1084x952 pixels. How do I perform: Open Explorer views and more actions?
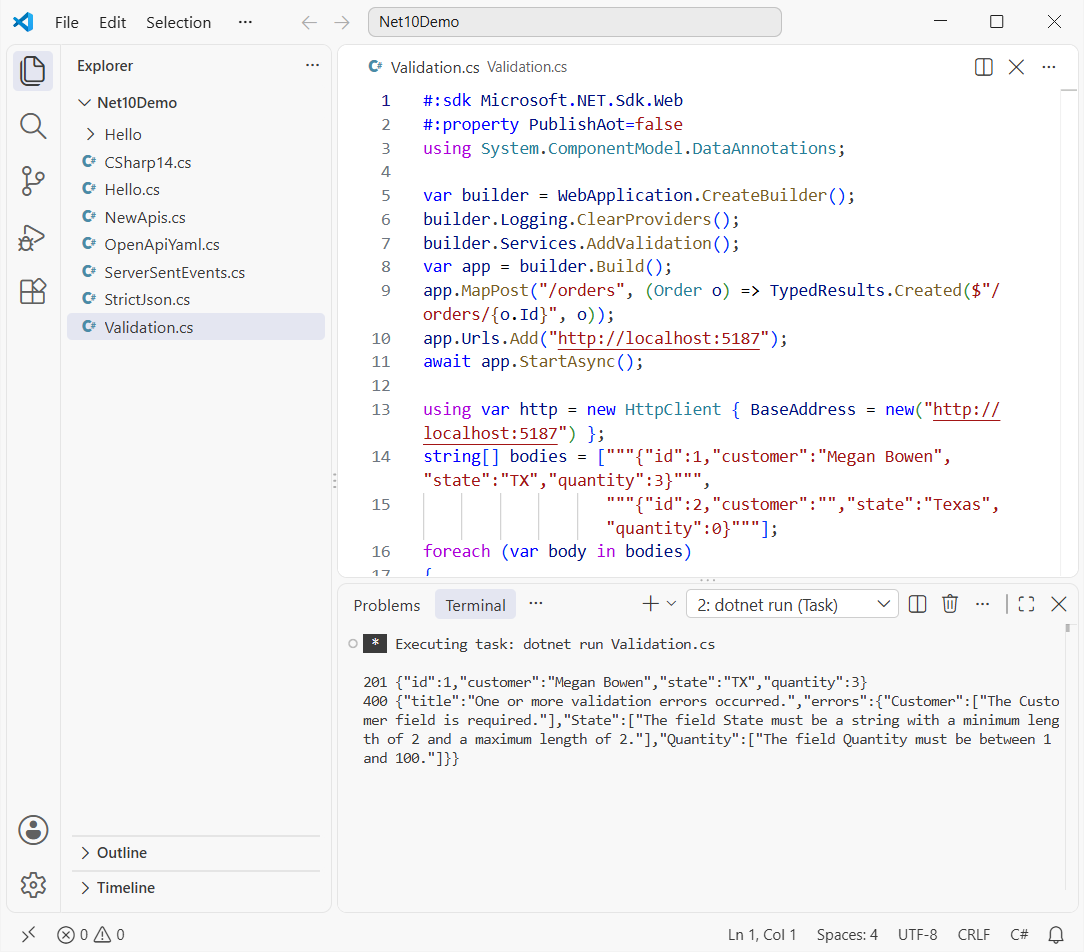(312, 65)
